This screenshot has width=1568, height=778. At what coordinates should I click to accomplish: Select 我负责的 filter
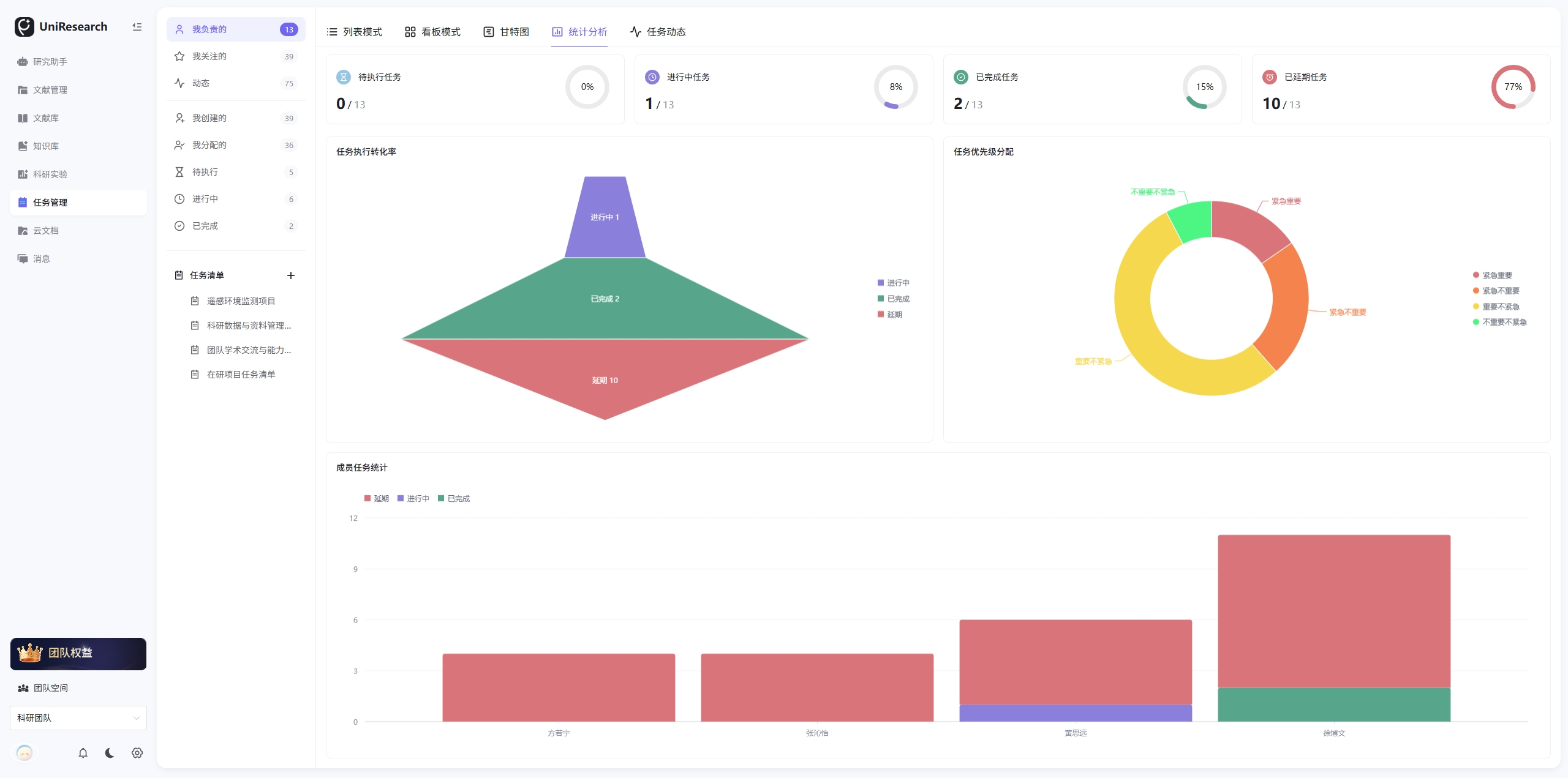click(x=236, y=29)
